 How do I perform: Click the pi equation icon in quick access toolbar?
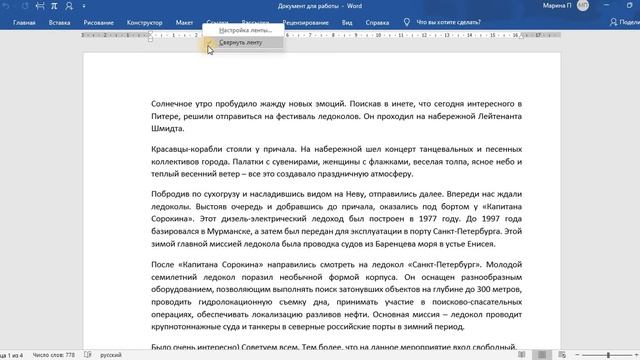tap(54, 6)
